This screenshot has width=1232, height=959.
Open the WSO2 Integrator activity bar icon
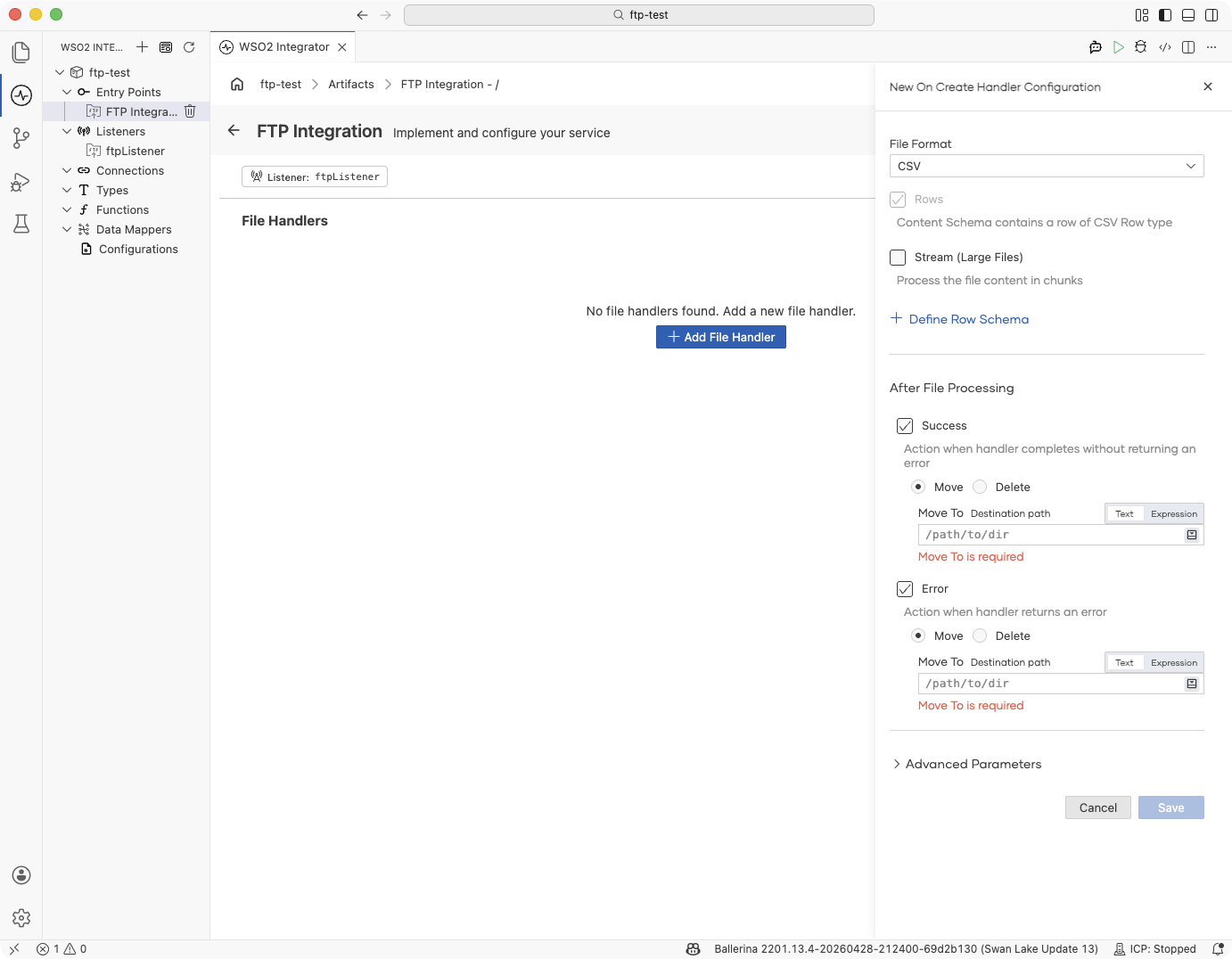click(x=21, y=95)
